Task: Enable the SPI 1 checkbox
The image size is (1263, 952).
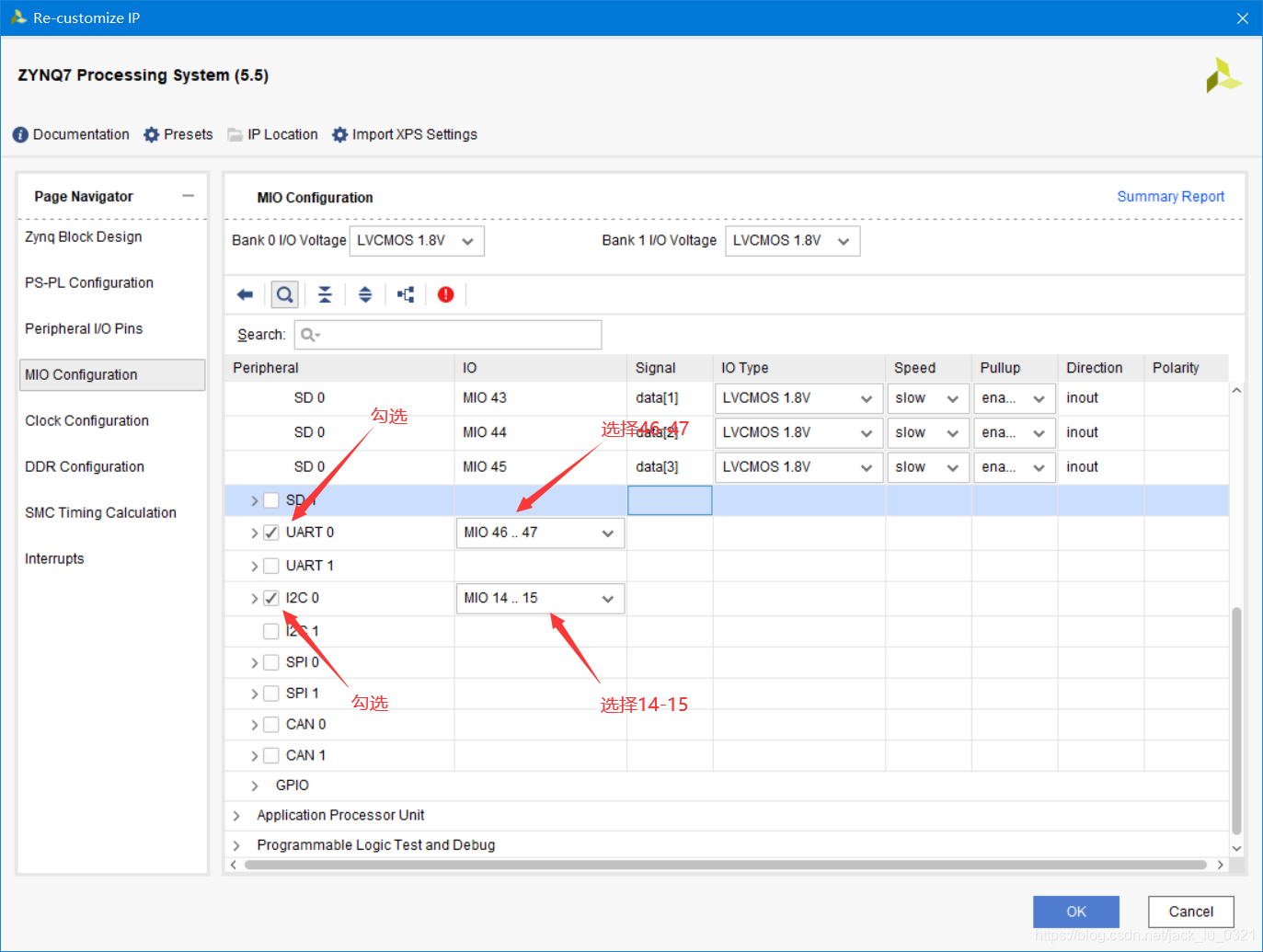Action: click(x=271, y=694)
